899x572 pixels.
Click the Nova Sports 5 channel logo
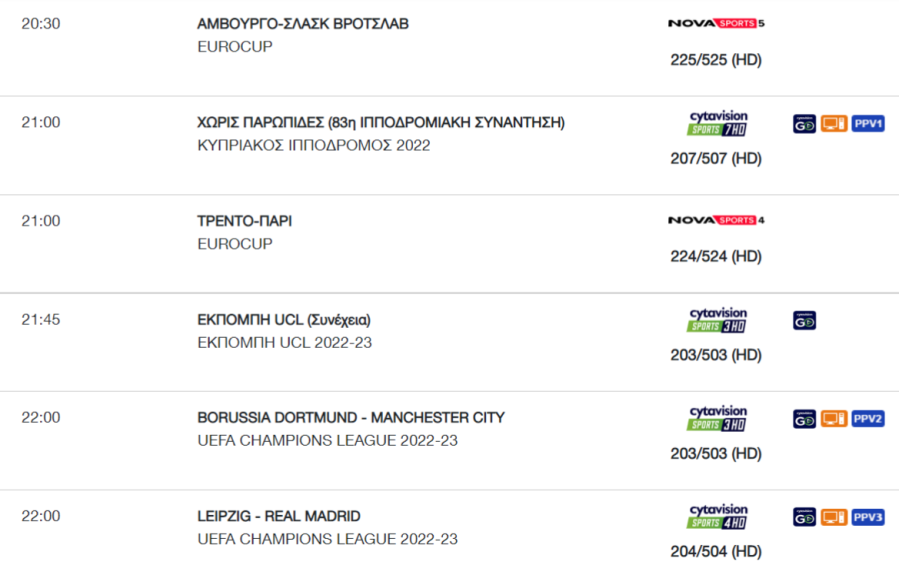(716, 23)
